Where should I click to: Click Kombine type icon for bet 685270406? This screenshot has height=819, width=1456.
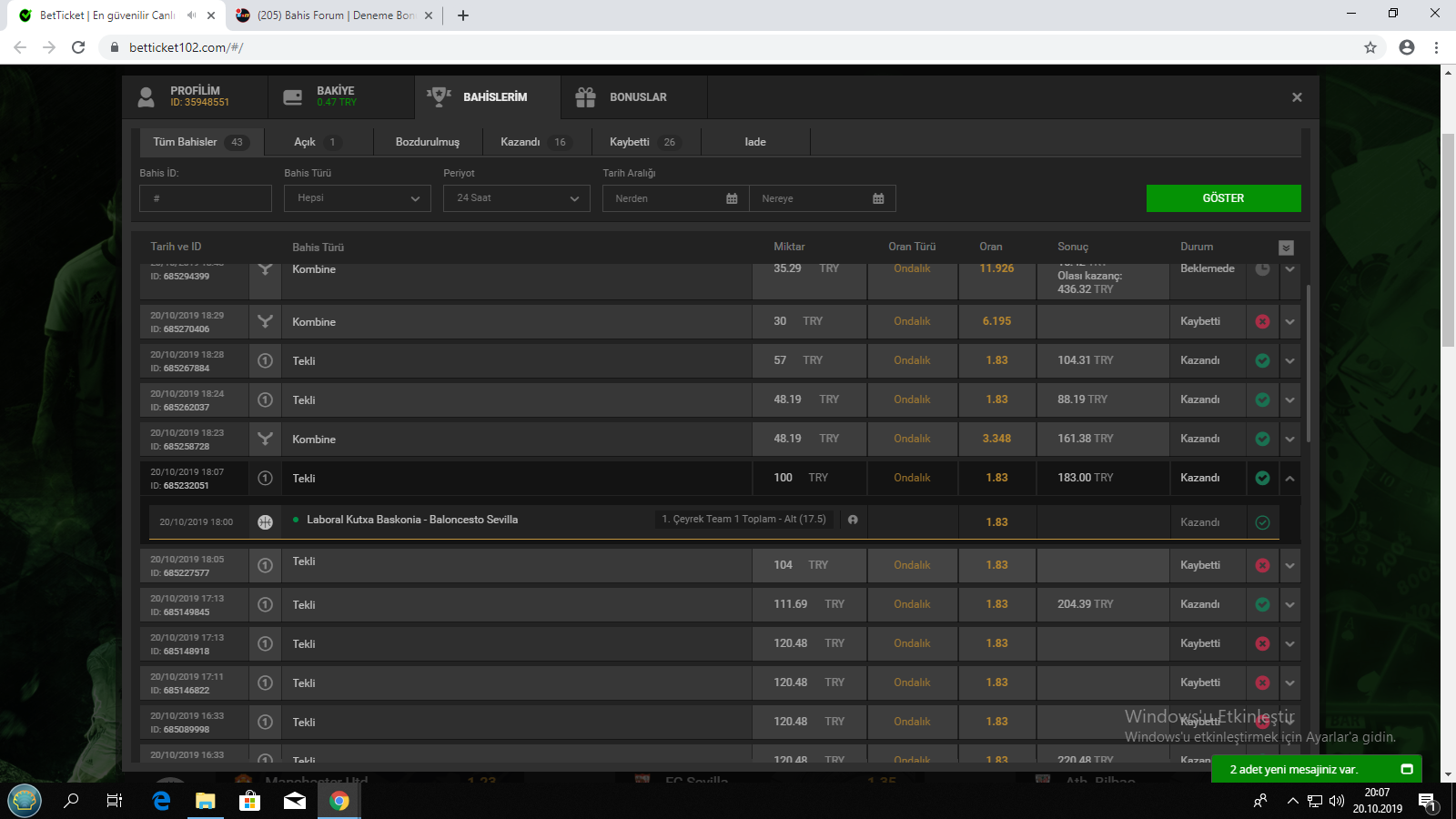tap(265, 321)
